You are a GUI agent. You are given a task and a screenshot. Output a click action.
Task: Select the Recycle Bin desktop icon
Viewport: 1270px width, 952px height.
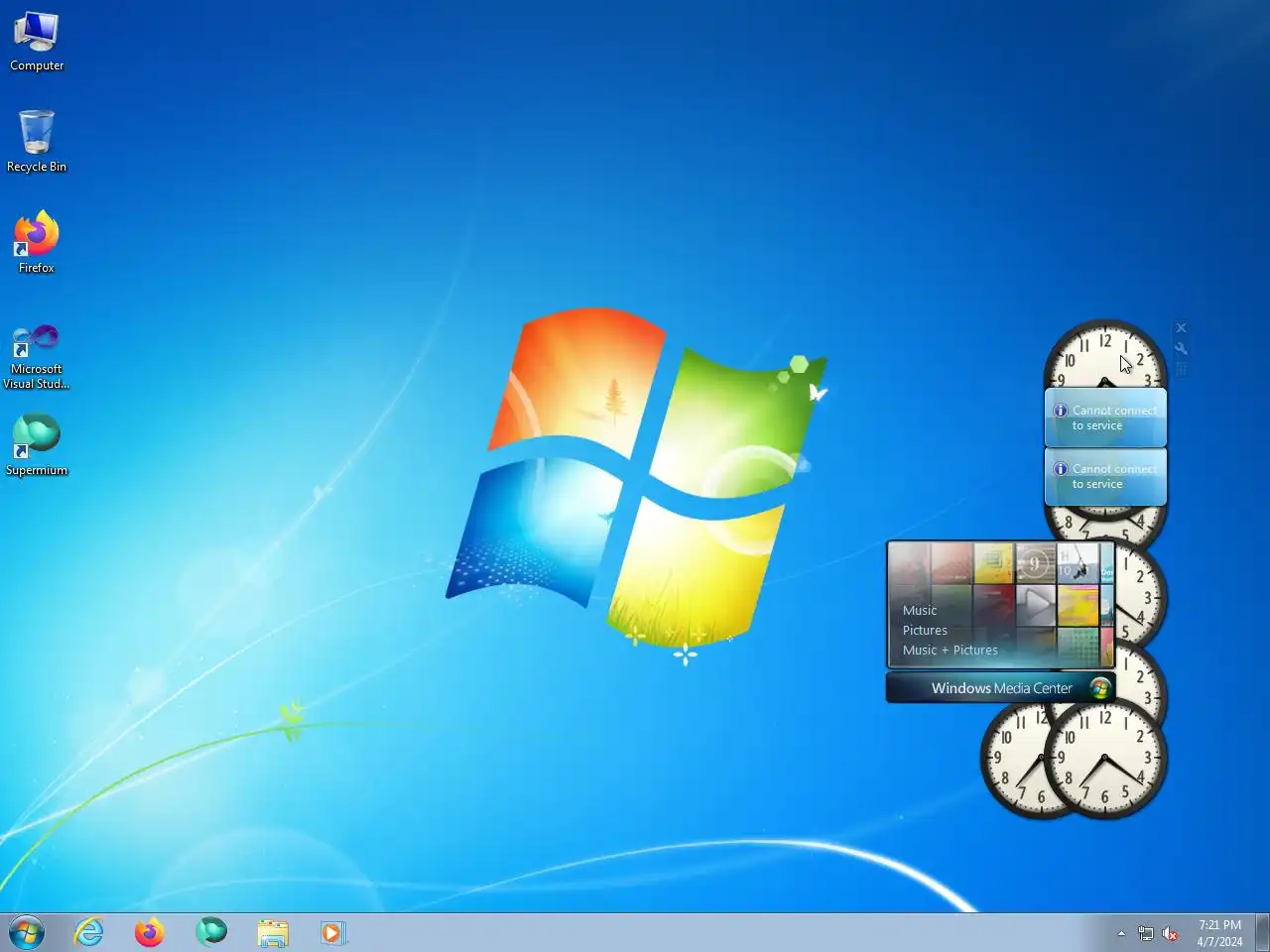pos(37,142)
